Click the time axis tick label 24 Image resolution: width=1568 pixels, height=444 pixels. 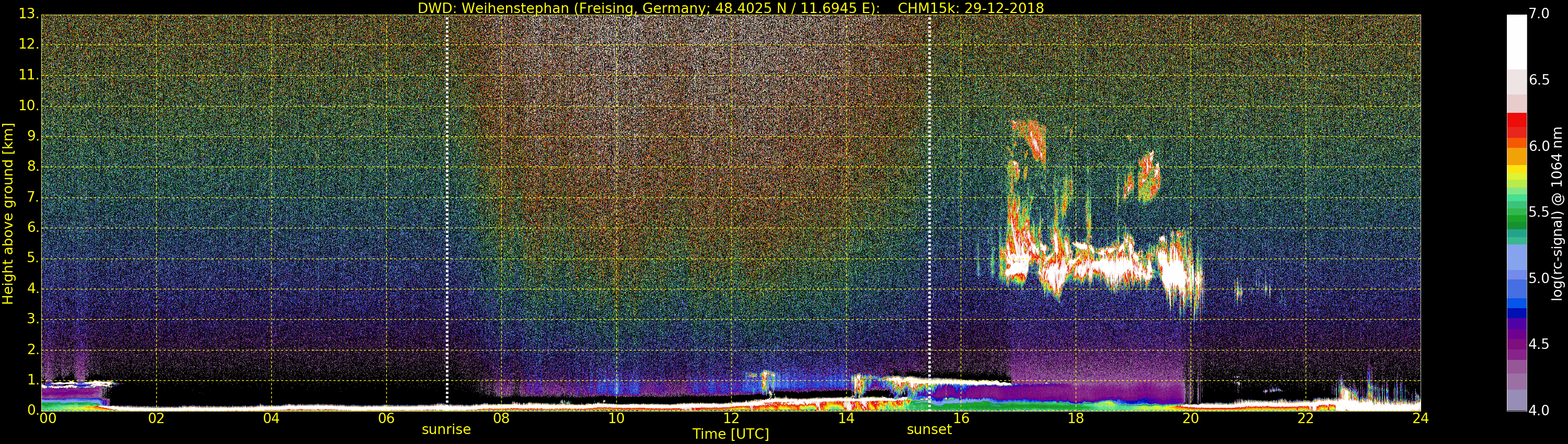click(1421, 418)
